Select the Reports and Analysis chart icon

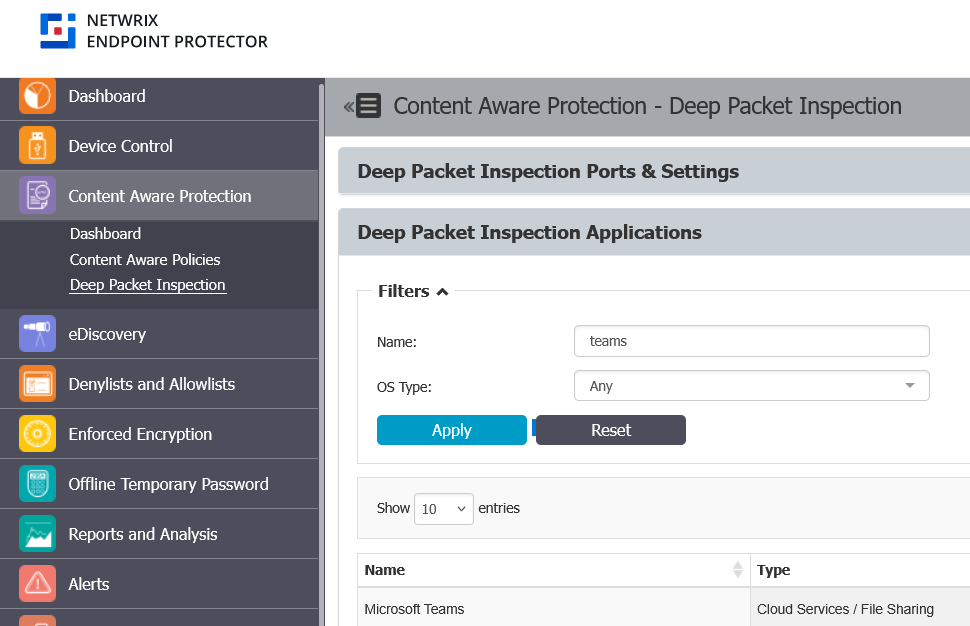36,533
